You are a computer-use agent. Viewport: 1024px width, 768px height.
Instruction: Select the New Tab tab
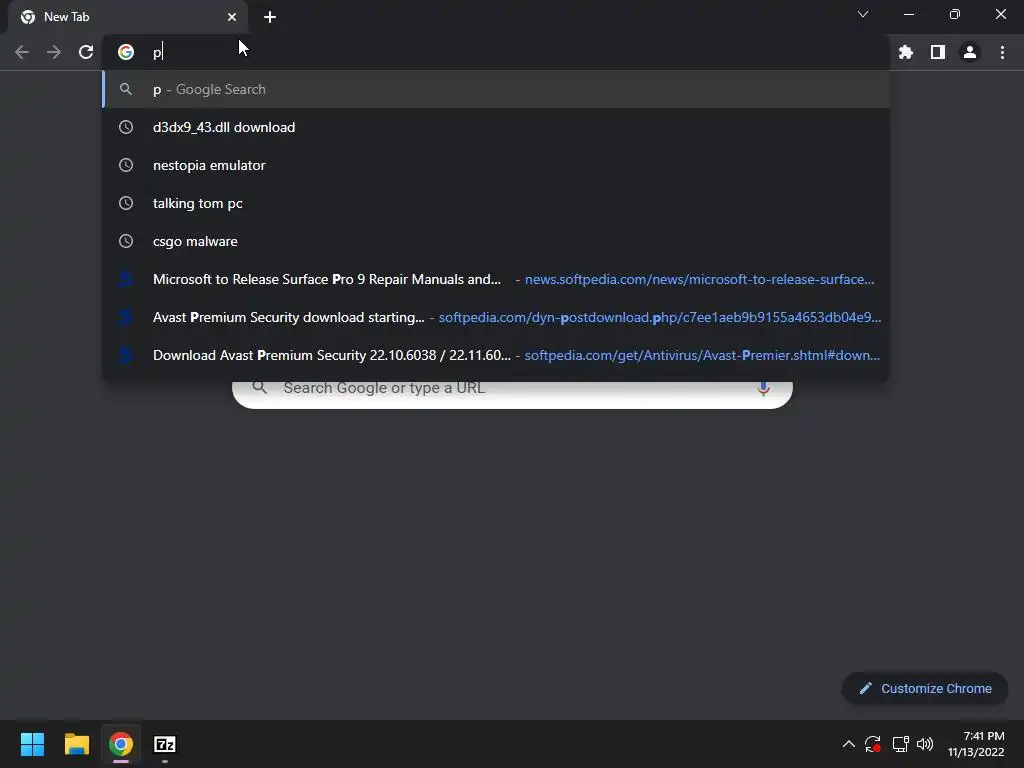pos(127,17)
